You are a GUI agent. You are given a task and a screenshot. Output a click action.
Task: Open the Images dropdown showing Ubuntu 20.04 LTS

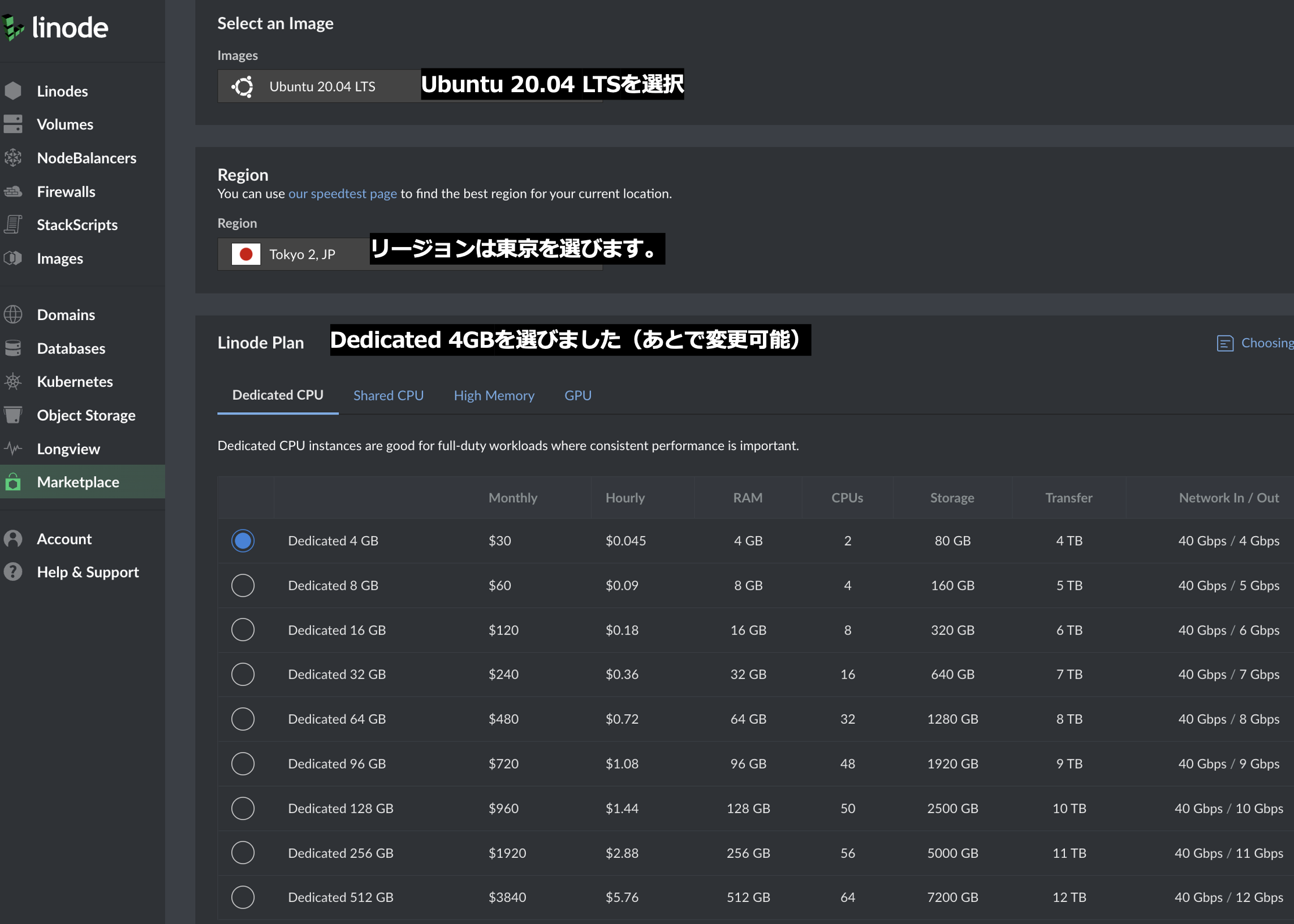click(x=321, y=87)
